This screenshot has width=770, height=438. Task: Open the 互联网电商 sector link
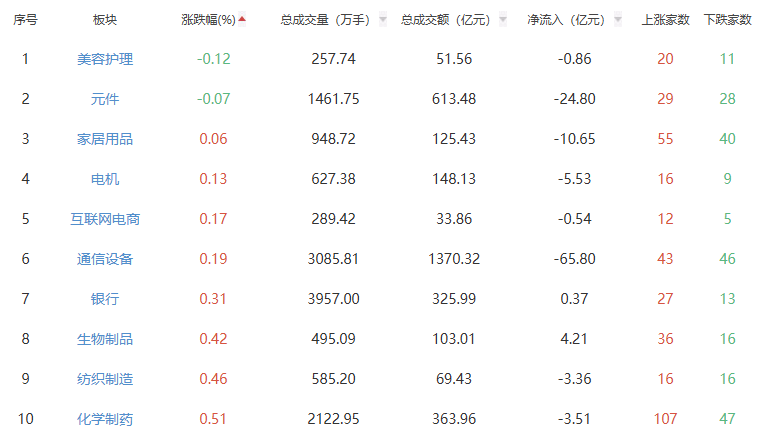pyautogui.click(x=105, y=219)
